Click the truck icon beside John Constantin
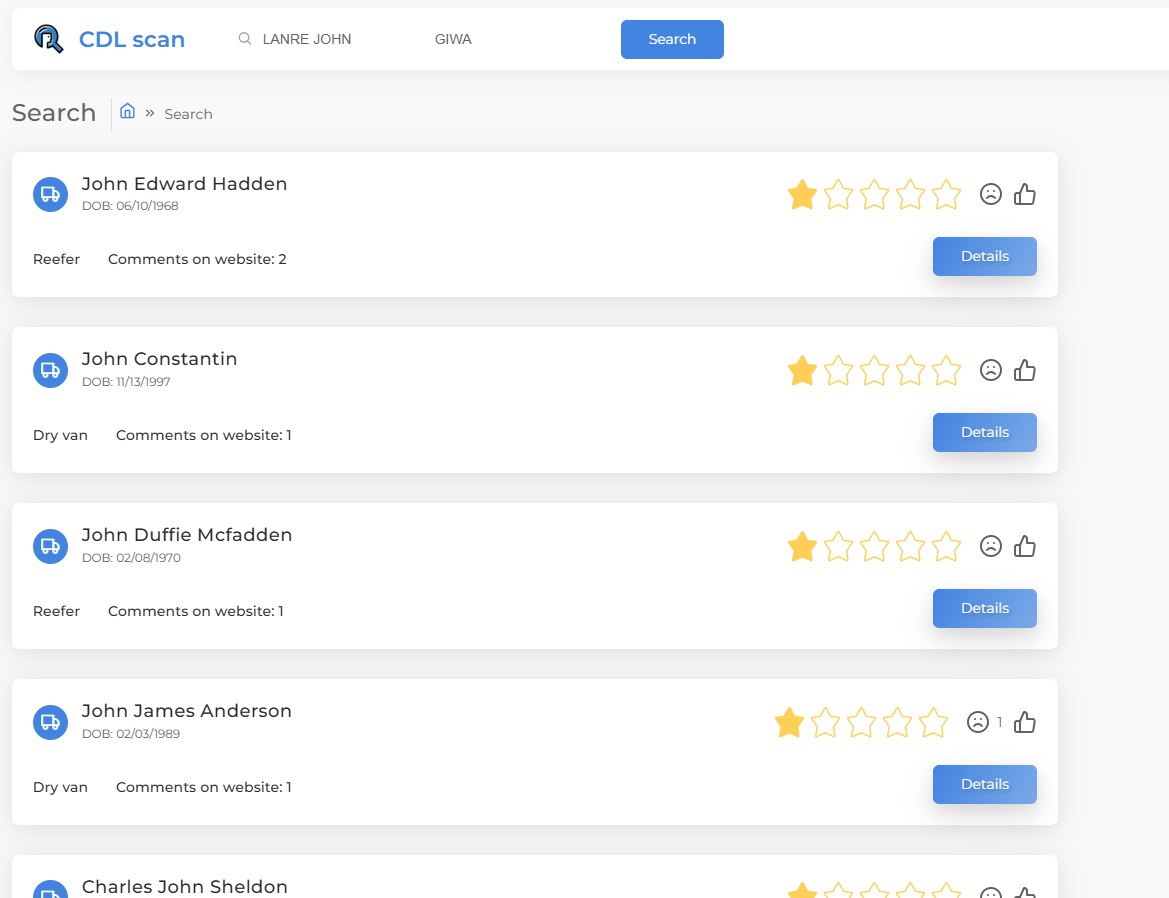 (50, 371)
